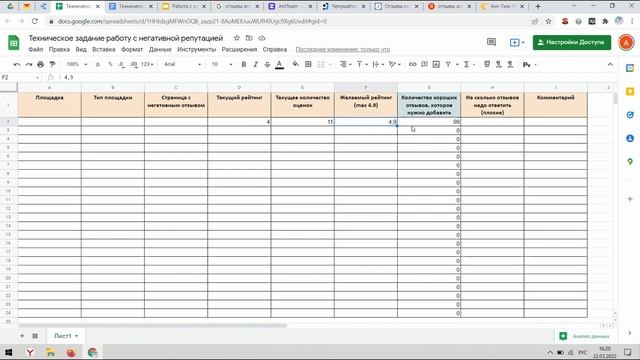Open the Справка menu

pos(275,49)
